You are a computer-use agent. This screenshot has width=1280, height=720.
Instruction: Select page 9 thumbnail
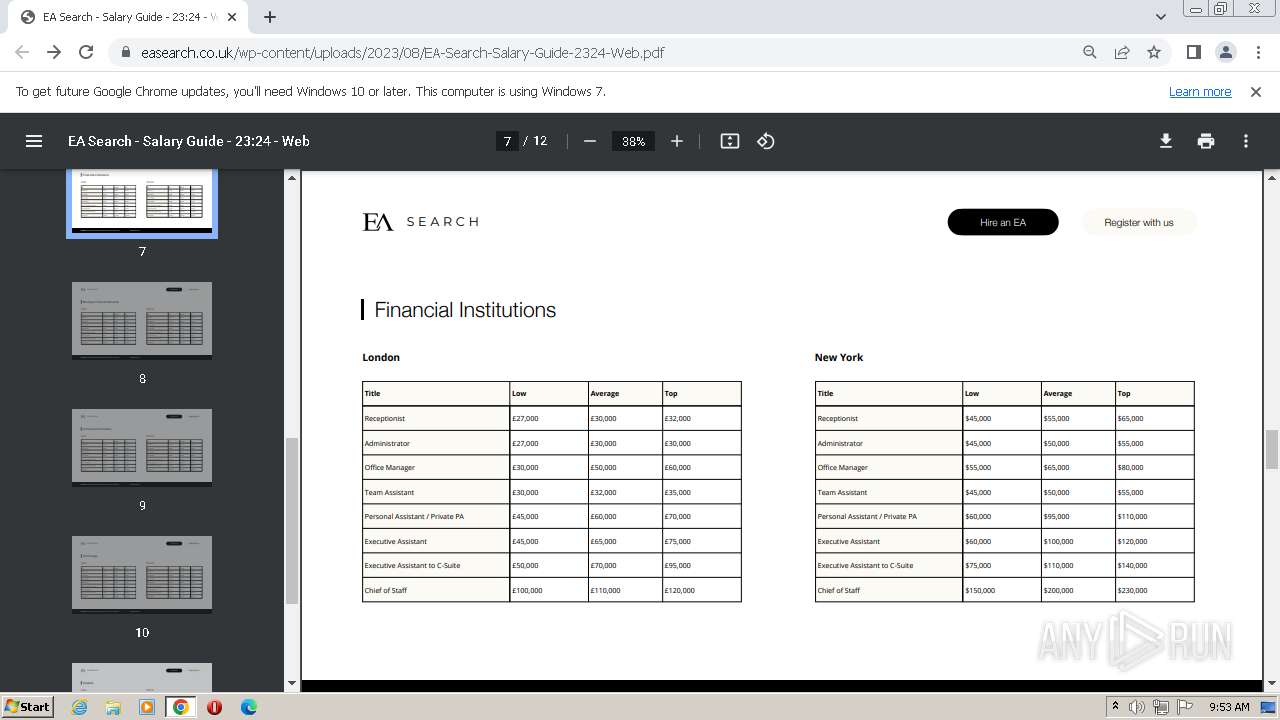click(142, 447)
